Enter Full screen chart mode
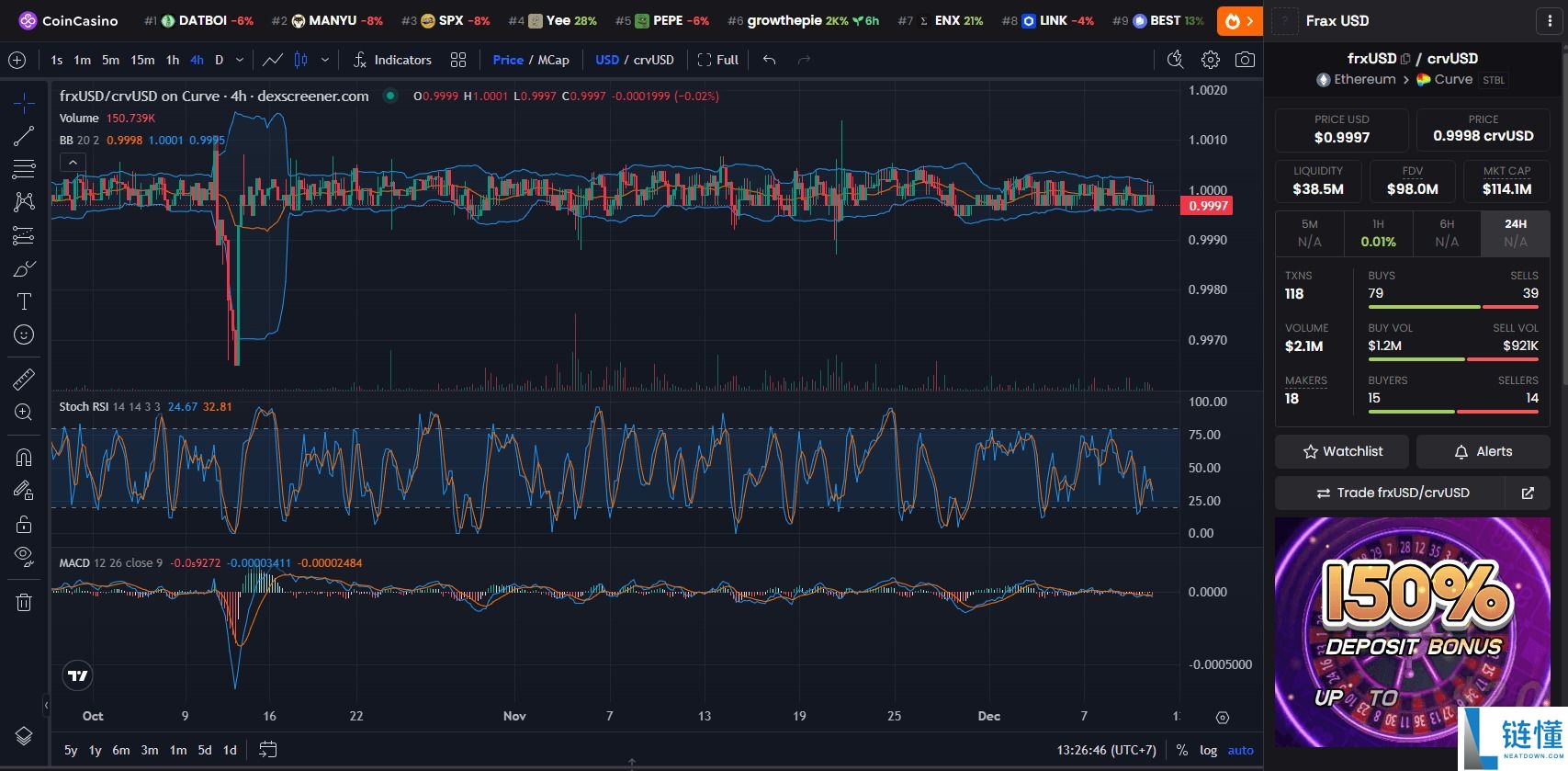The image size is (1568, 771). pos(717,60)
